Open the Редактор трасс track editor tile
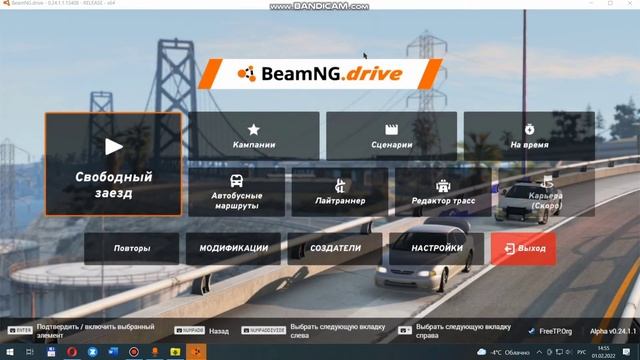Viewport: 640px width, 360px height. (443, 192)
